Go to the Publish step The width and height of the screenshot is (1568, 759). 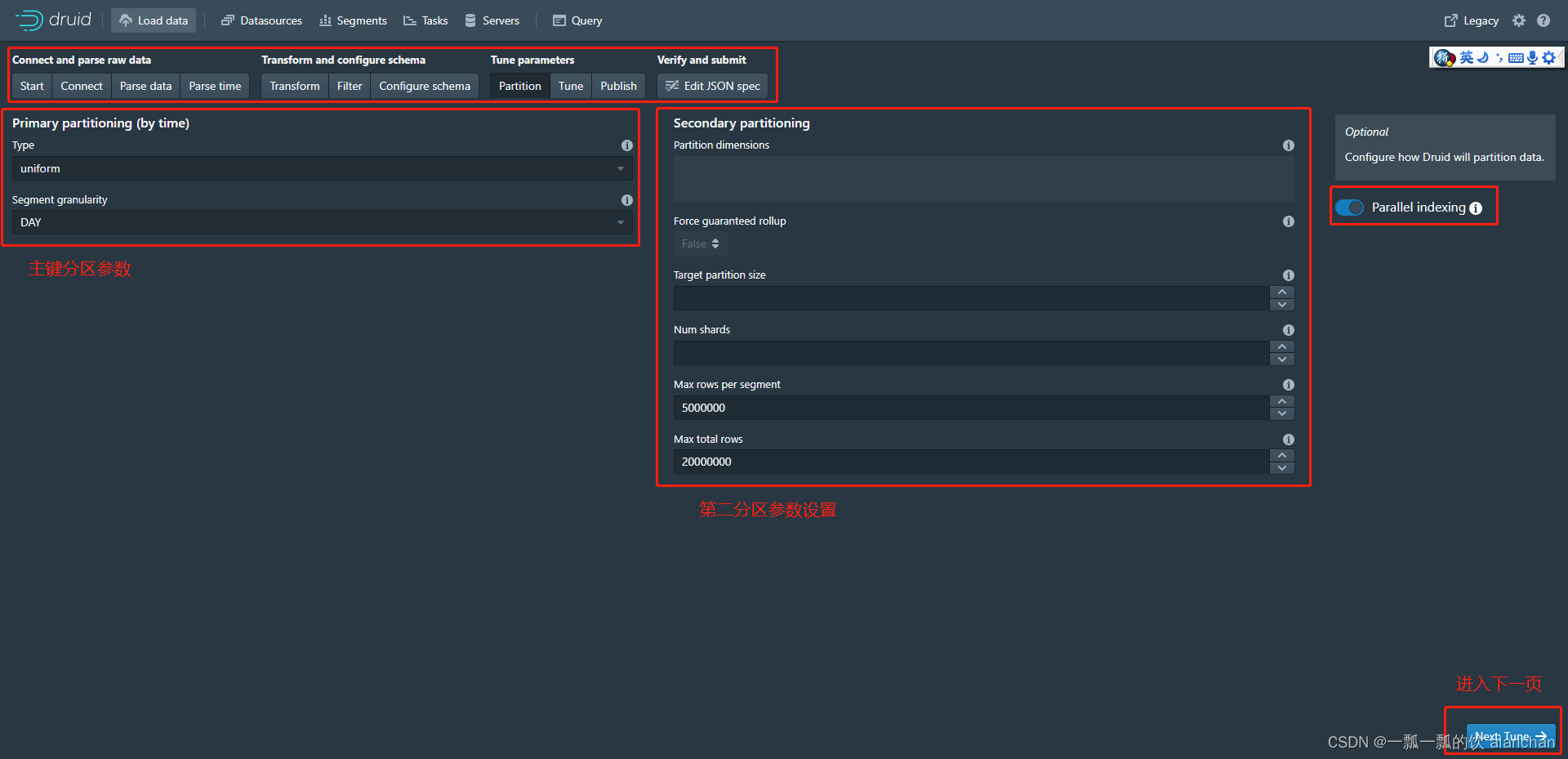coord(618,86)
